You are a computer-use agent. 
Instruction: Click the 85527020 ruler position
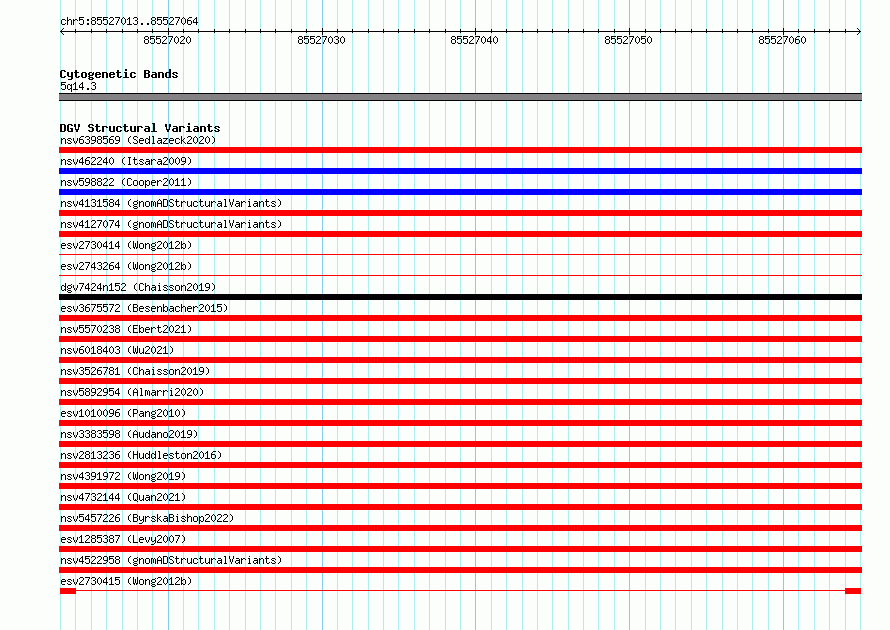point(167,40)
